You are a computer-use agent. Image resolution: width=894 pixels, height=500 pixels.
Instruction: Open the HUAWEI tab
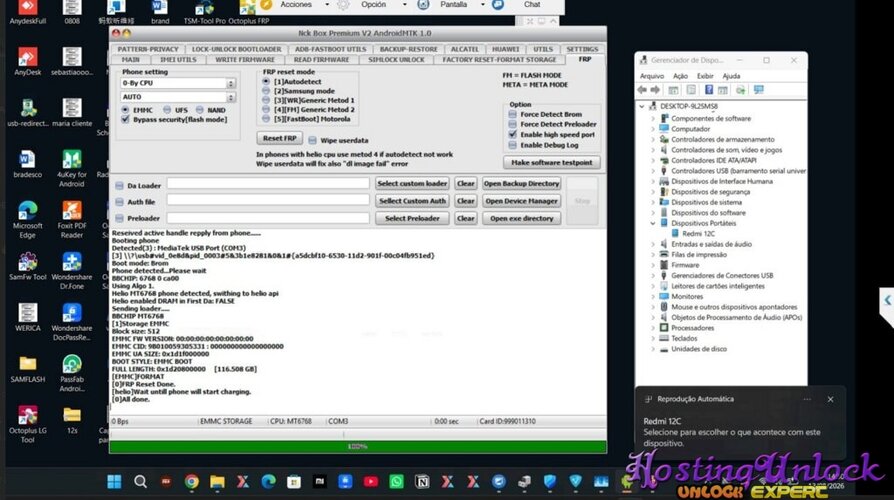click(x=505, y=49)
